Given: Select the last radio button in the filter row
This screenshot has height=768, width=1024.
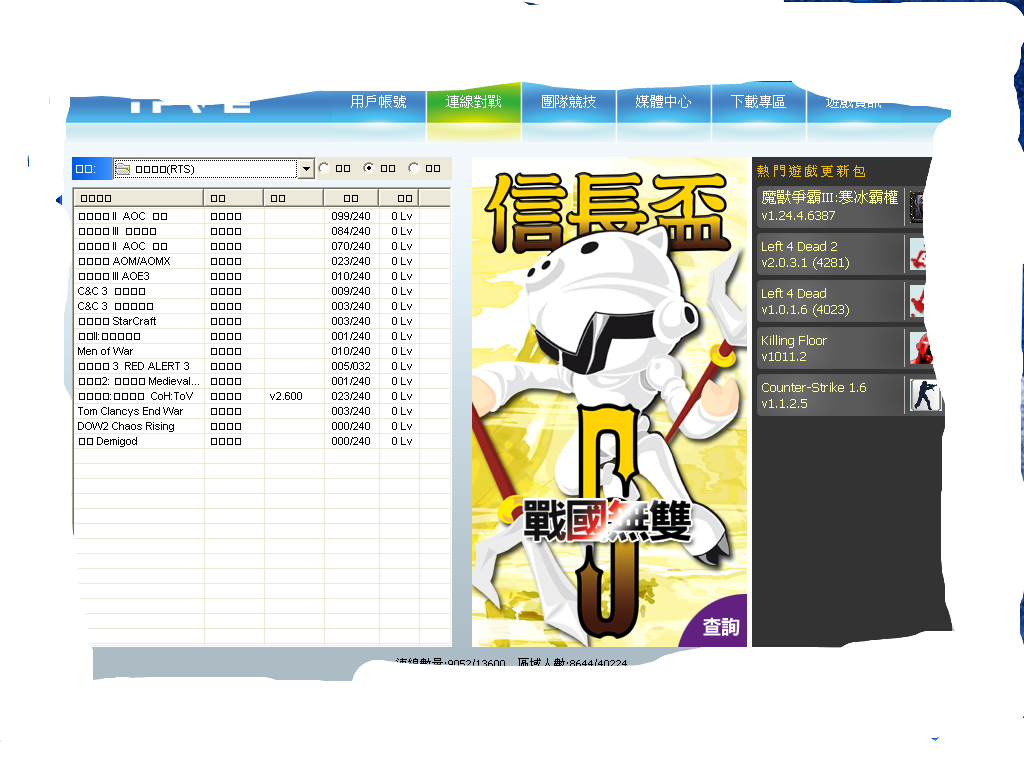Looking at the screenshot, I should coord(413,168).
